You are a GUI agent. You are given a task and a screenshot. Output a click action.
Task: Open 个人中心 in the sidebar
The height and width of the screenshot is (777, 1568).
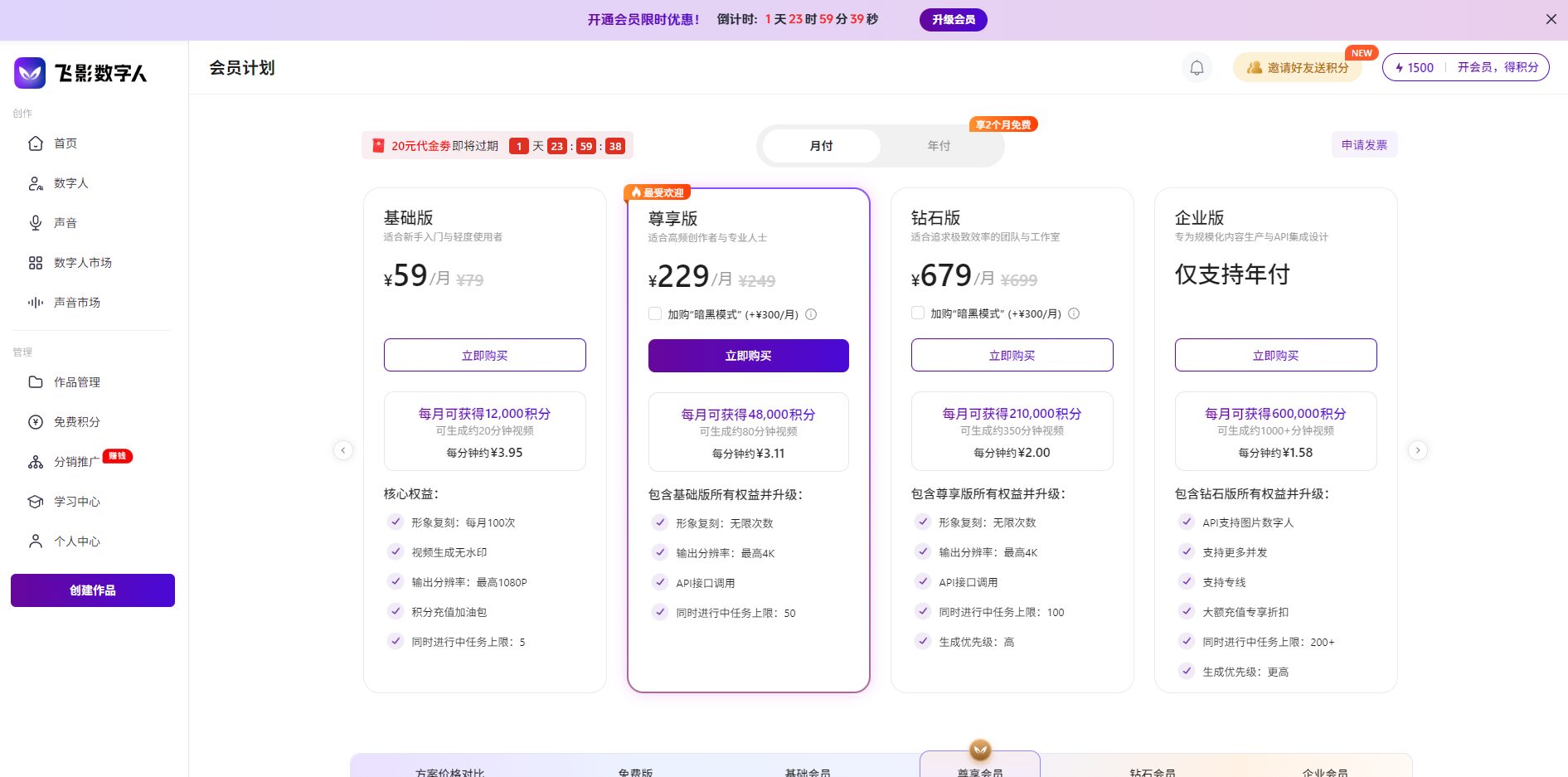pos(76,541)
